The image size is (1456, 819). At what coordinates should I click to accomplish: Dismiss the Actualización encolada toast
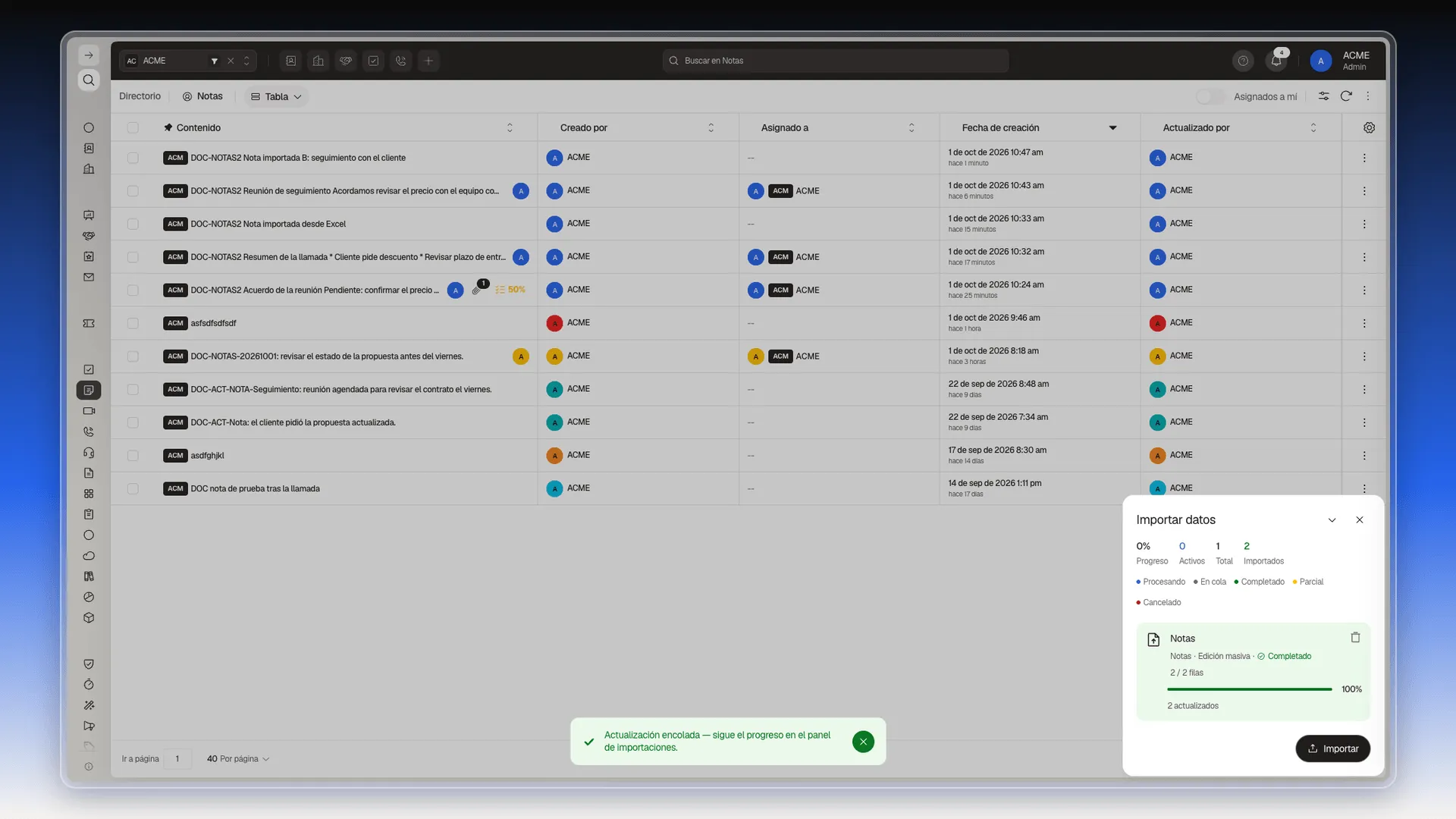[x=863, y=742]
